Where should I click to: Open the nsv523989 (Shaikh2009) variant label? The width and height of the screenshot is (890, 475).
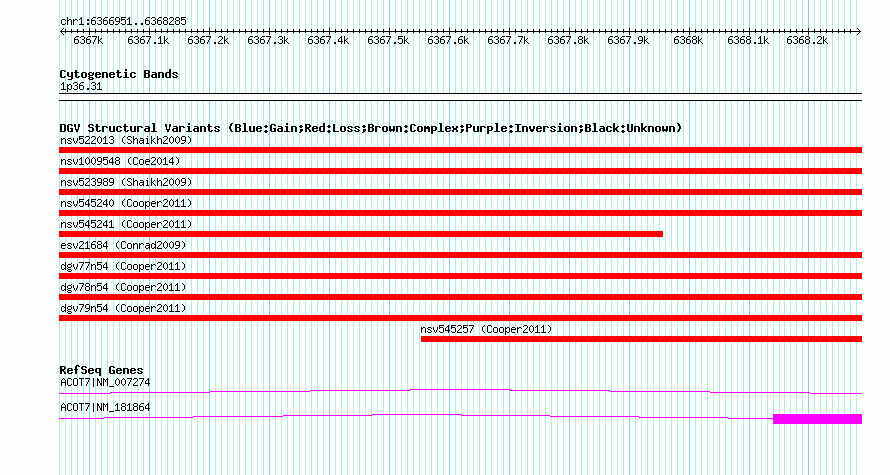coord(126,182)
